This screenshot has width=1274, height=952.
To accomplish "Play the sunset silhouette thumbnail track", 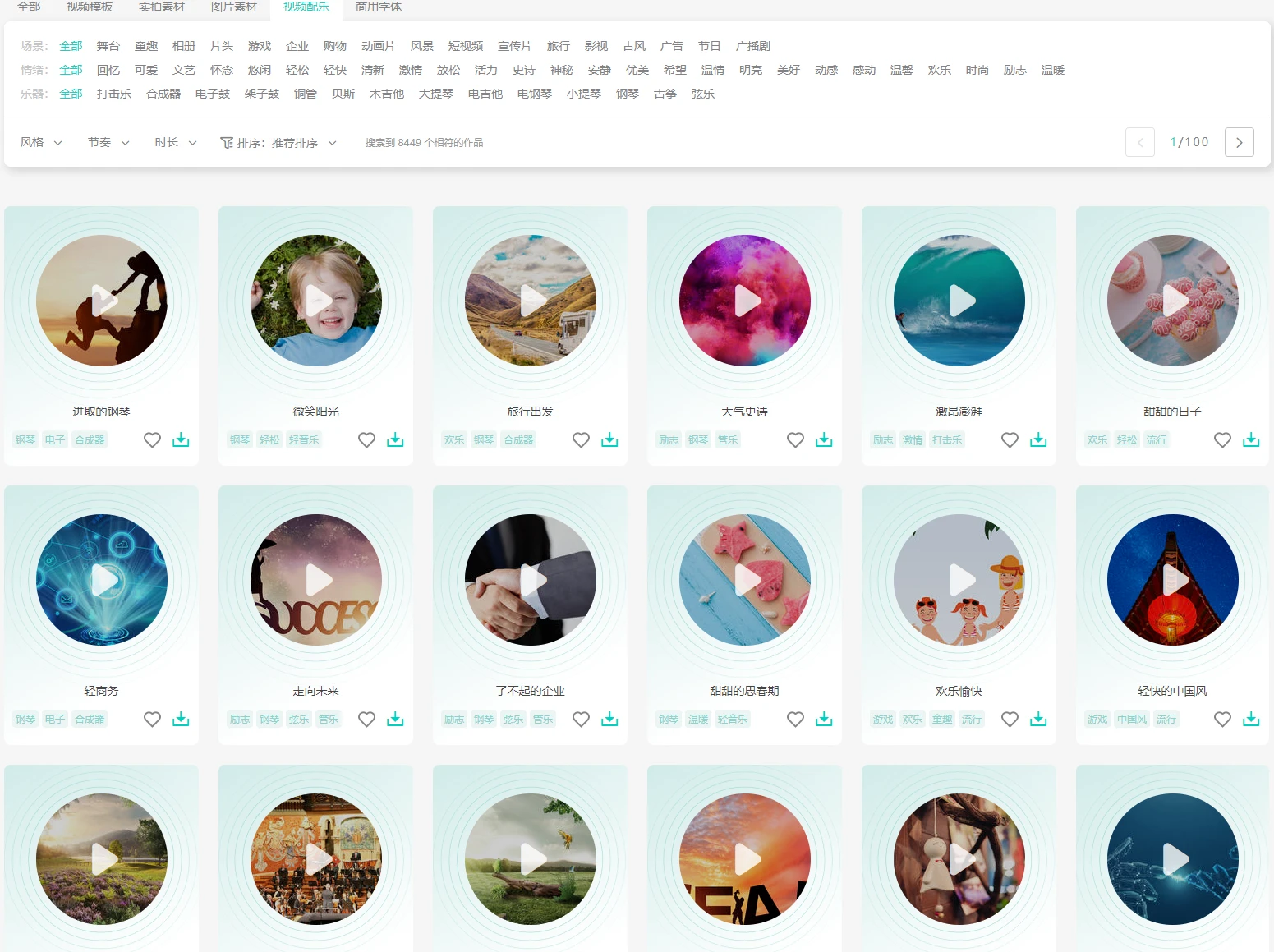I will click(x=745, y=859).
